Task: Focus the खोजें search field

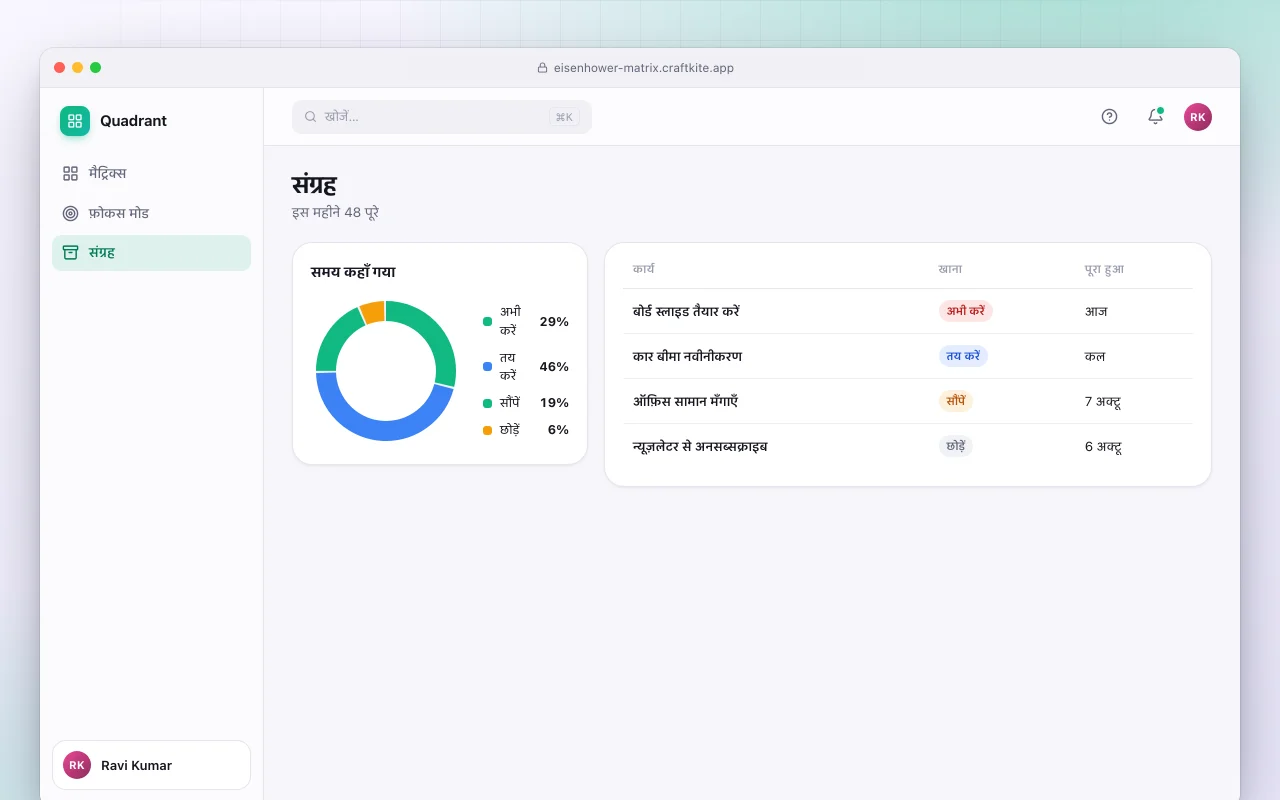Action: click(442, 117)
